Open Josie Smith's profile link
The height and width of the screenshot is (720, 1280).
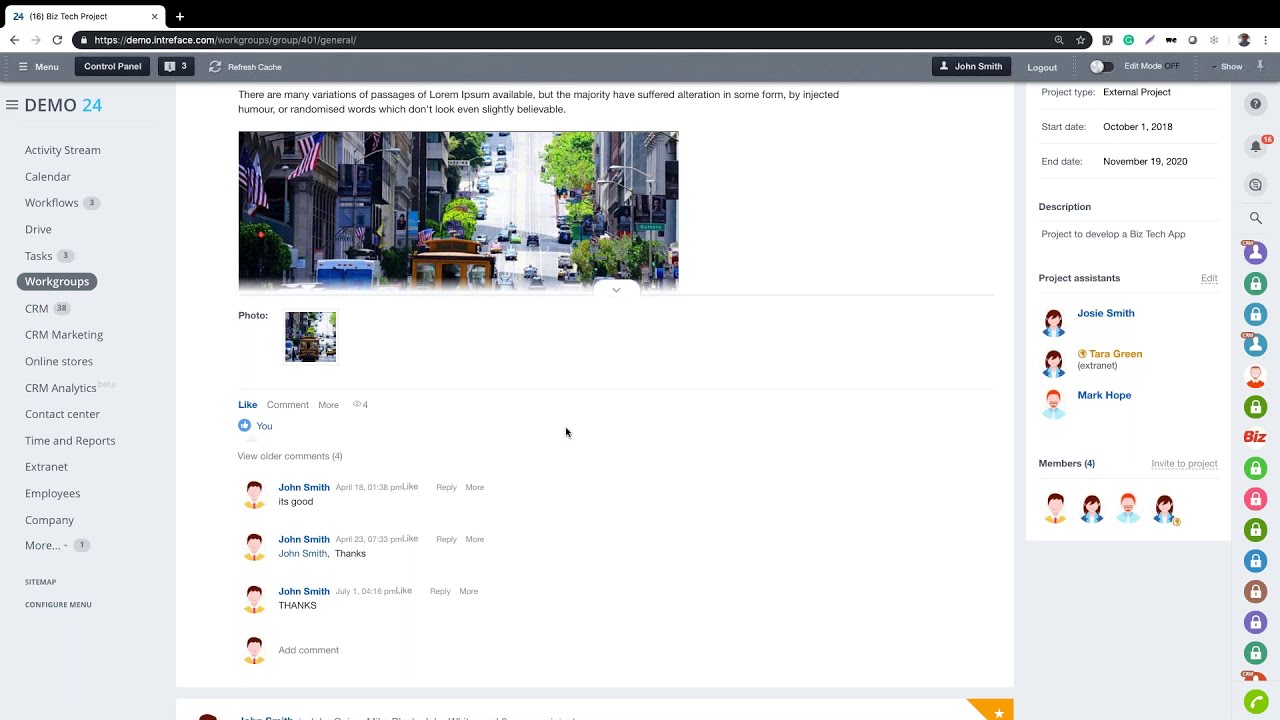(x=1106, y=313)
